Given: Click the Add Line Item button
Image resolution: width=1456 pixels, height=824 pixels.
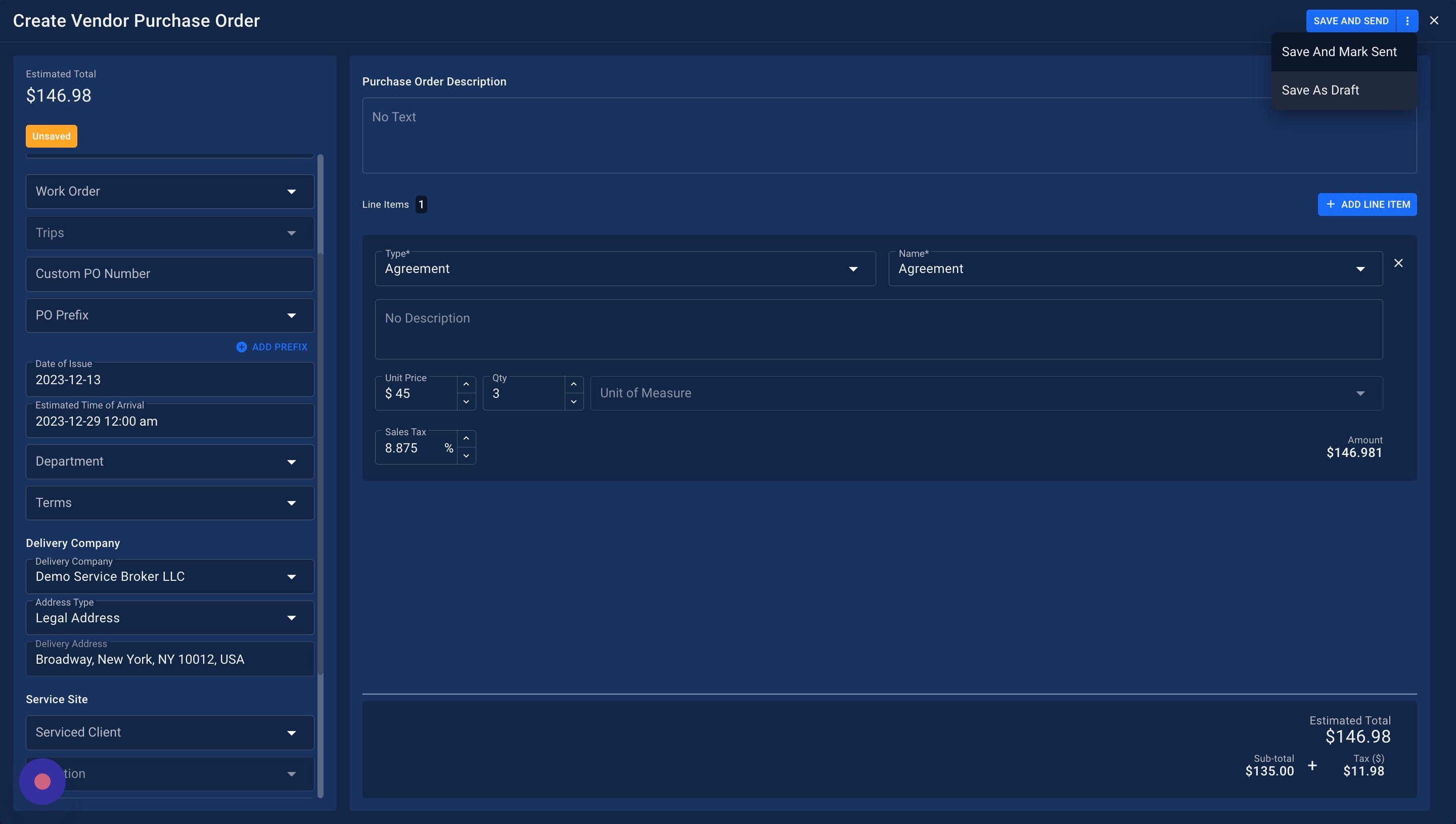Looking at the screenshot, I should [x=1367, y=204].
